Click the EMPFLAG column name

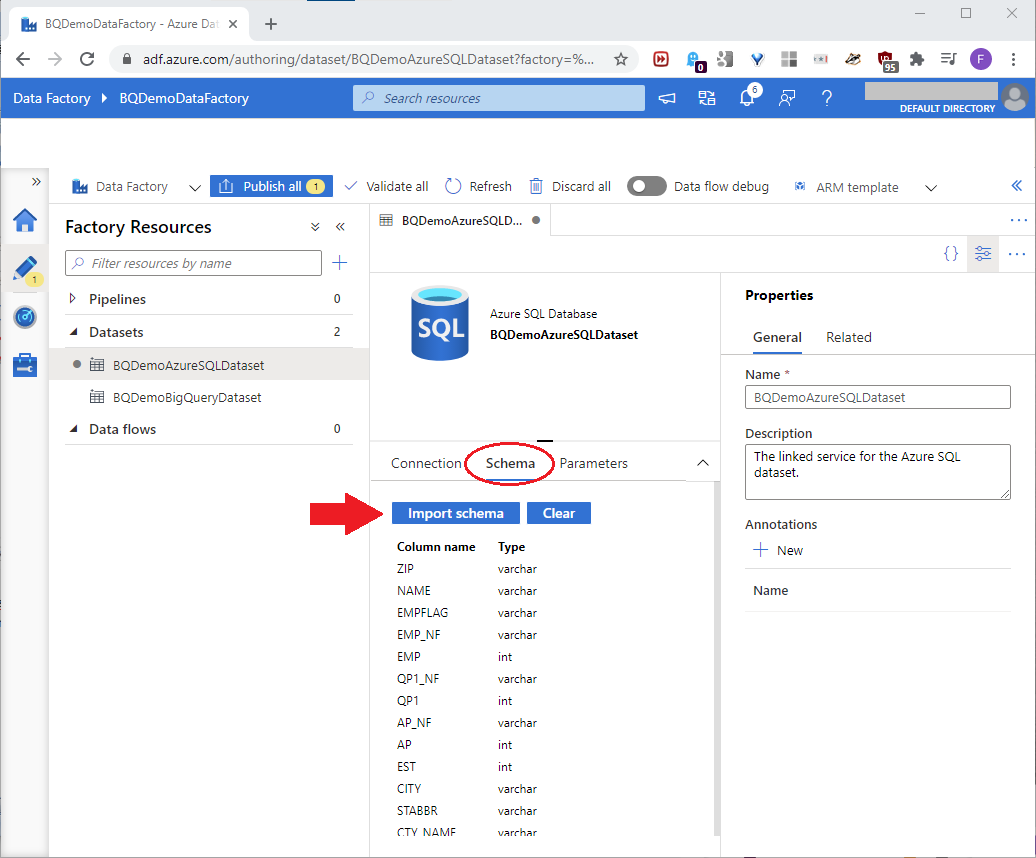(x=422, y=613)
